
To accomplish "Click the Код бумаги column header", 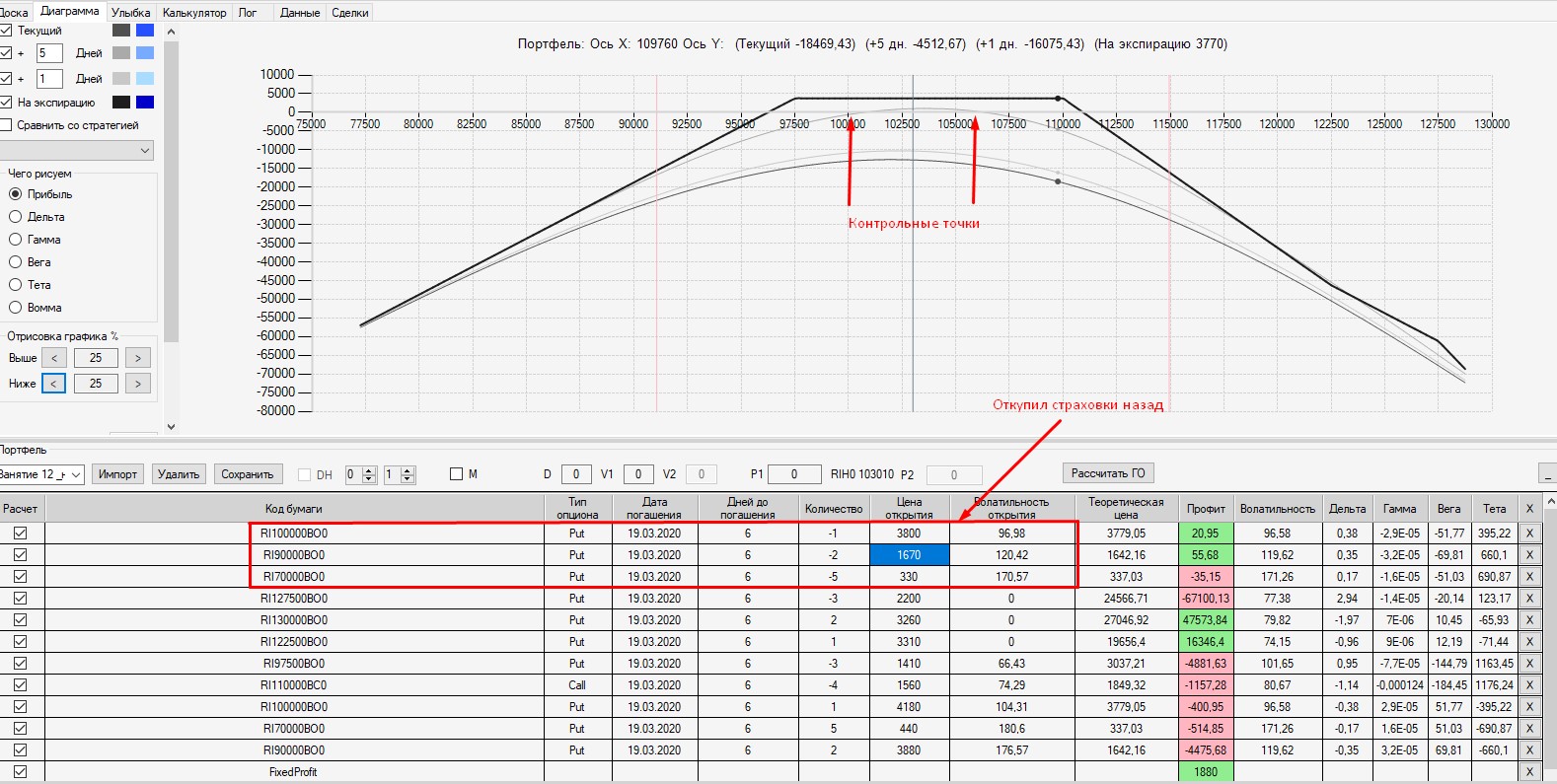I will click(294, 509).
